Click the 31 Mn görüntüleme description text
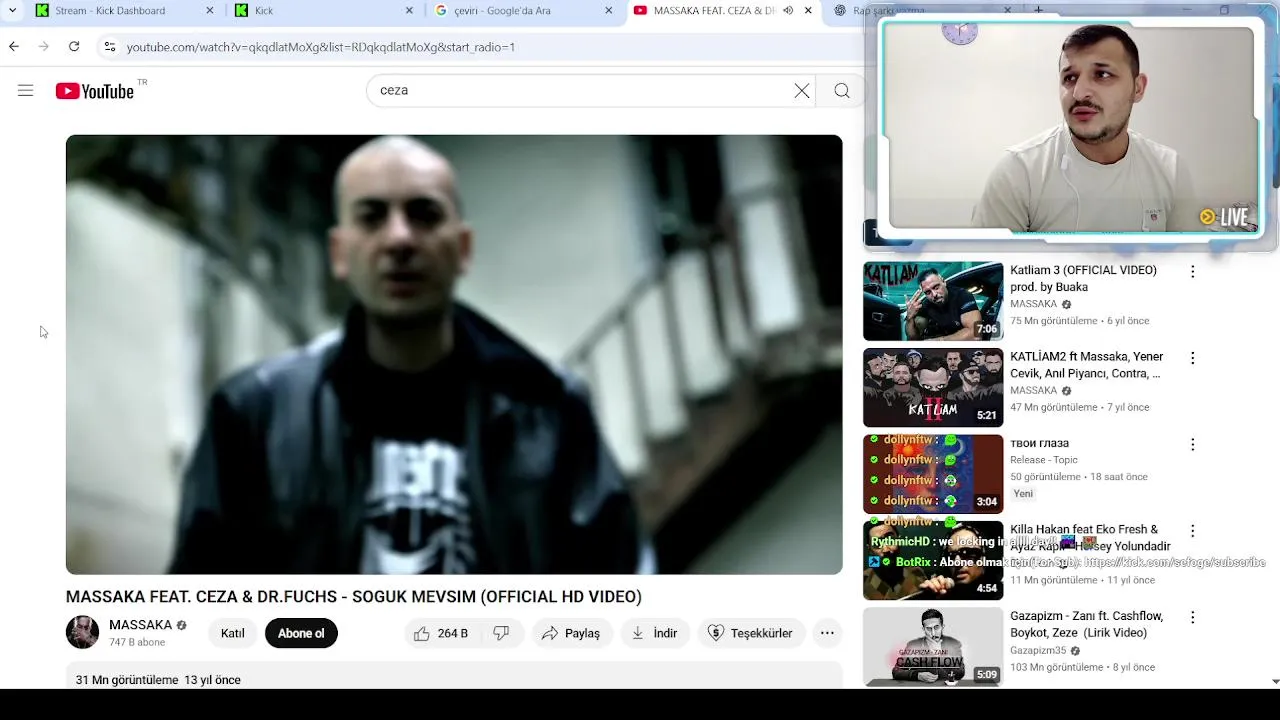Viewport: 1280px width, 720px height. 127,680
